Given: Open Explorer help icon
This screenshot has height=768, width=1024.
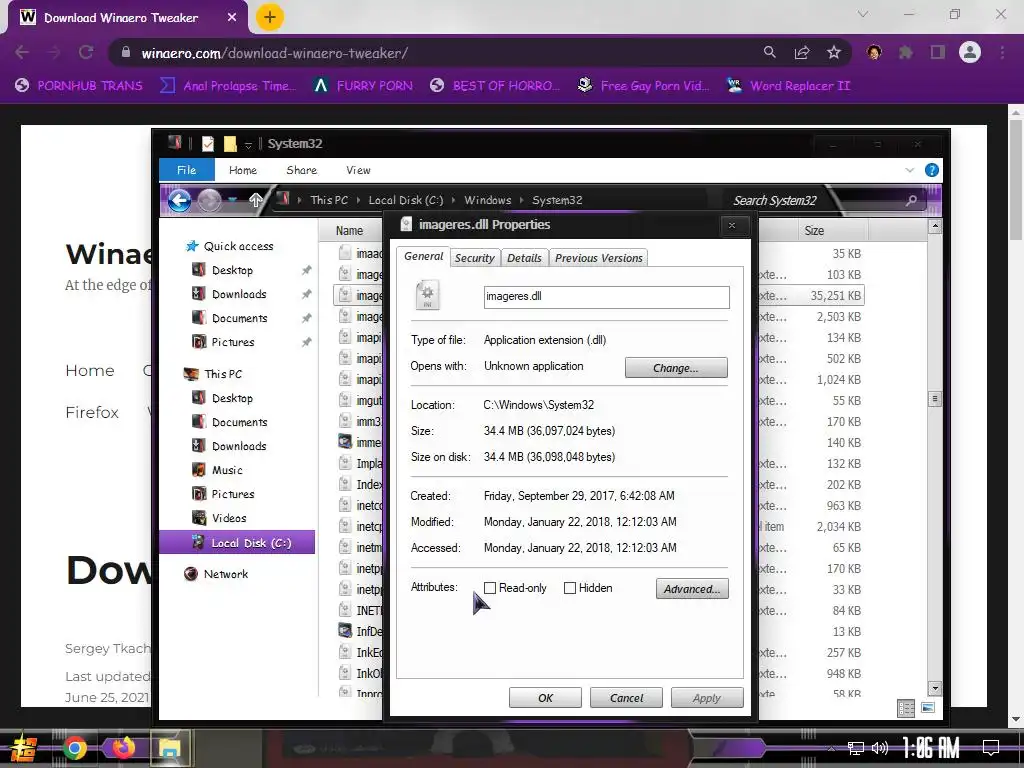Looking at the screenshot, I should [932, 170].
